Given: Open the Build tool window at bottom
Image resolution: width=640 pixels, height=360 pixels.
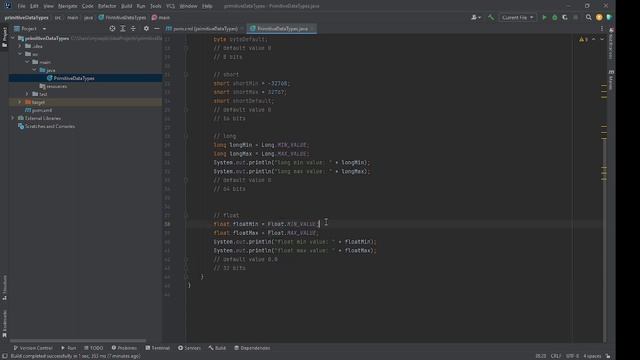Looking at the screenshot, I should pyautogui.click(x=217, y=348).
